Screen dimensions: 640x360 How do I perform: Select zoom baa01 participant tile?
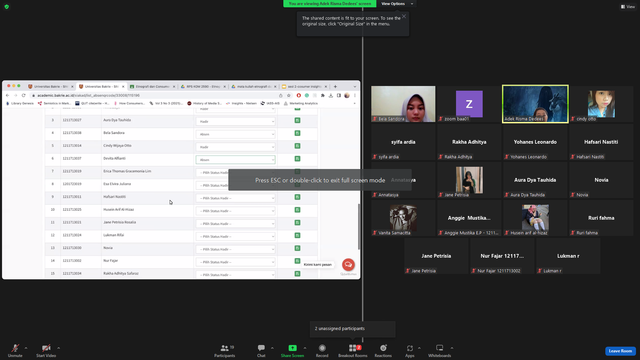[x=469, y=104]
